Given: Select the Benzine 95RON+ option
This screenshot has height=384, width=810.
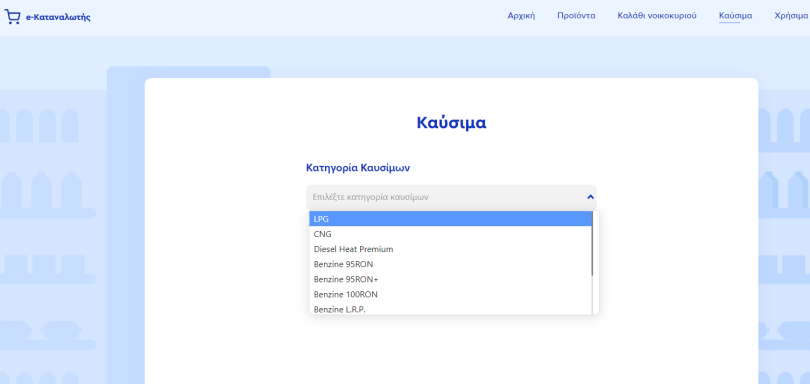Looking at the screenshot, I should 450,279.
